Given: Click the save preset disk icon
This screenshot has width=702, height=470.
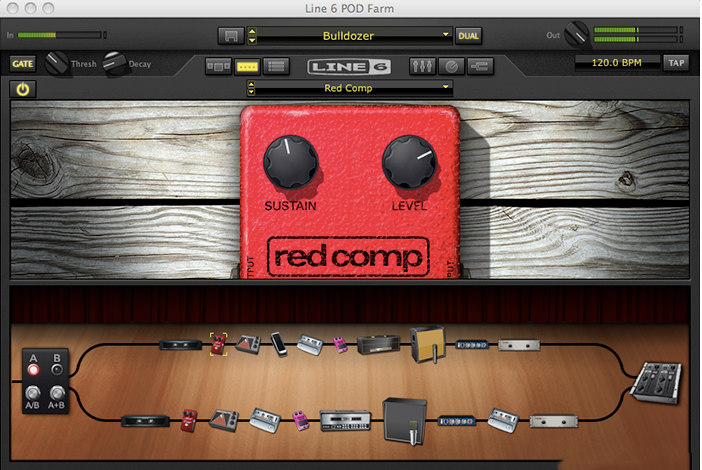Looking at the screenshot, I should pos(231,36).
